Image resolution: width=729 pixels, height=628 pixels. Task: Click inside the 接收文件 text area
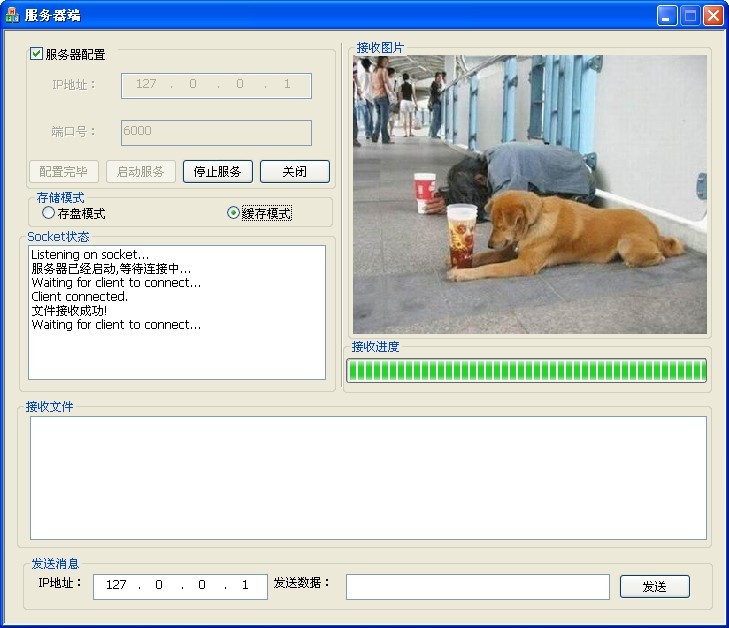(x=368, y=478)
